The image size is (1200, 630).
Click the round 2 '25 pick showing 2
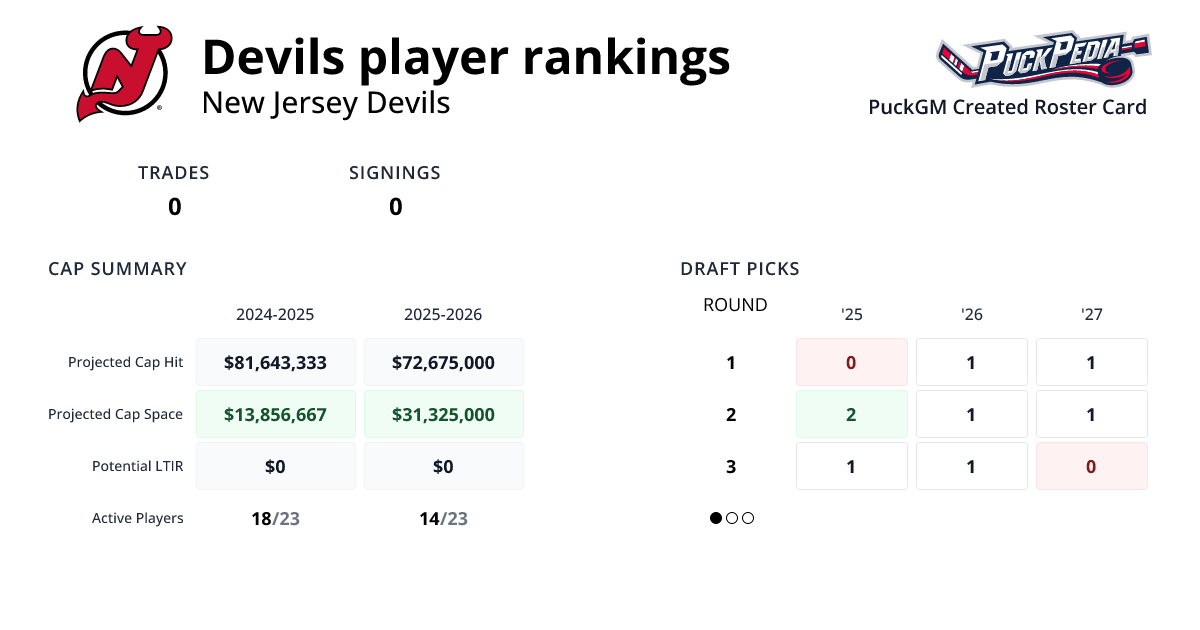(851, 414)
